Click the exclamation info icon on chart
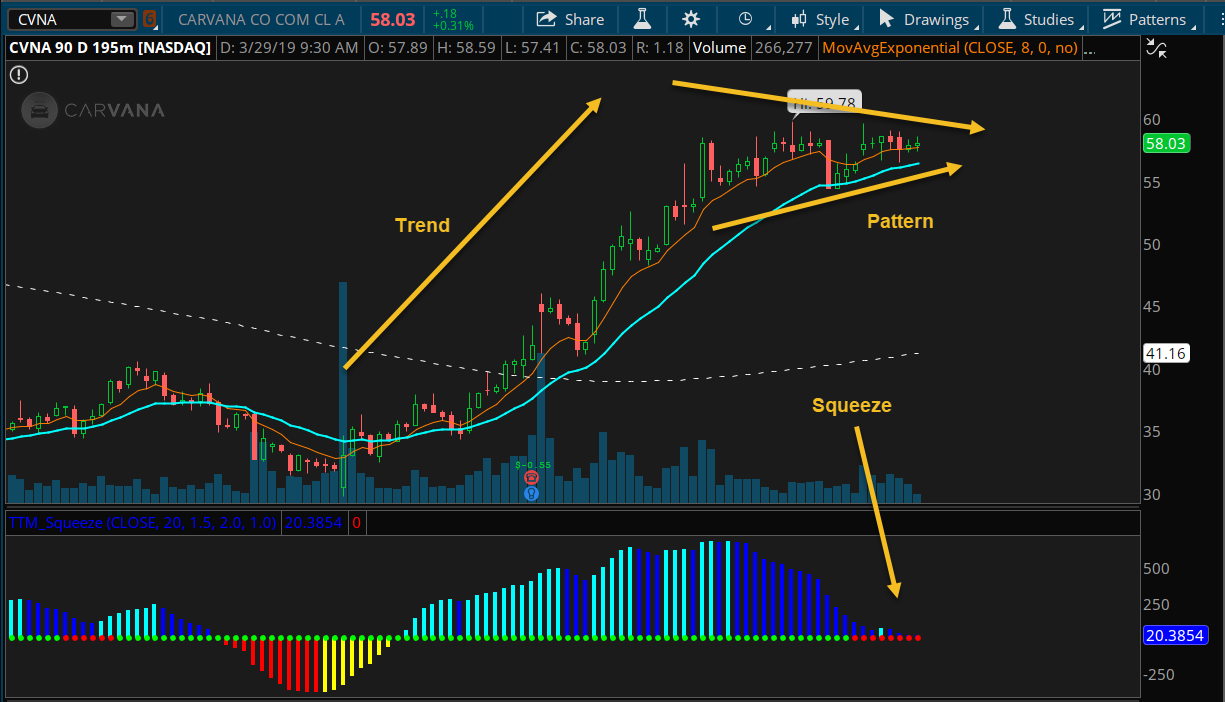 pos(19,75)
